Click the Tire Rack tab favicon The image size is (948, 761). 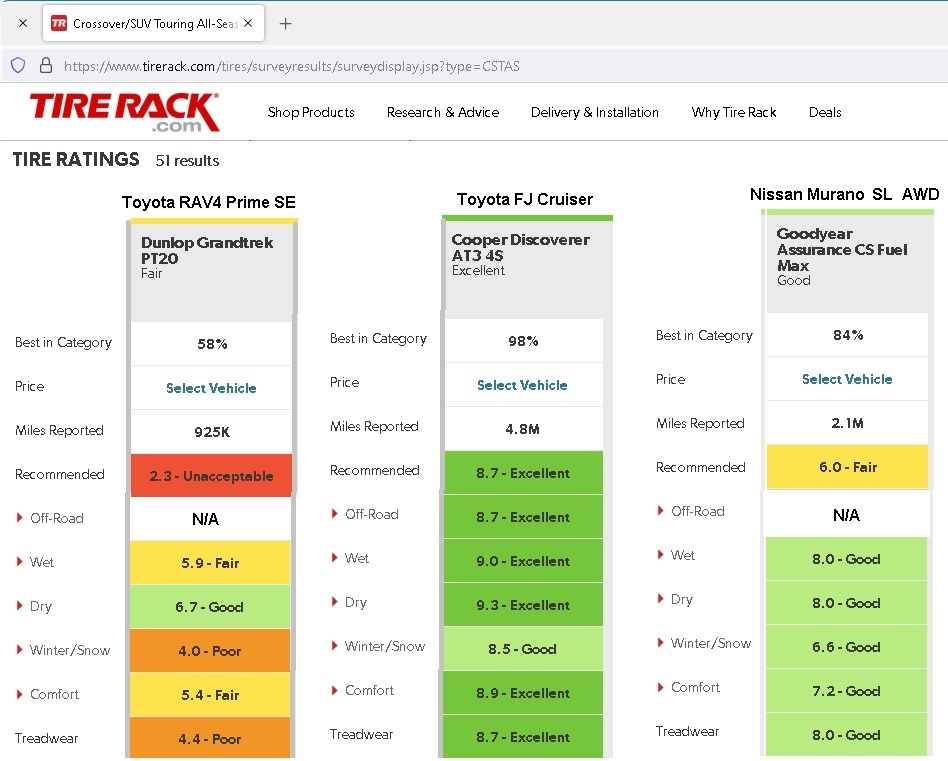(x=59, y=24)
